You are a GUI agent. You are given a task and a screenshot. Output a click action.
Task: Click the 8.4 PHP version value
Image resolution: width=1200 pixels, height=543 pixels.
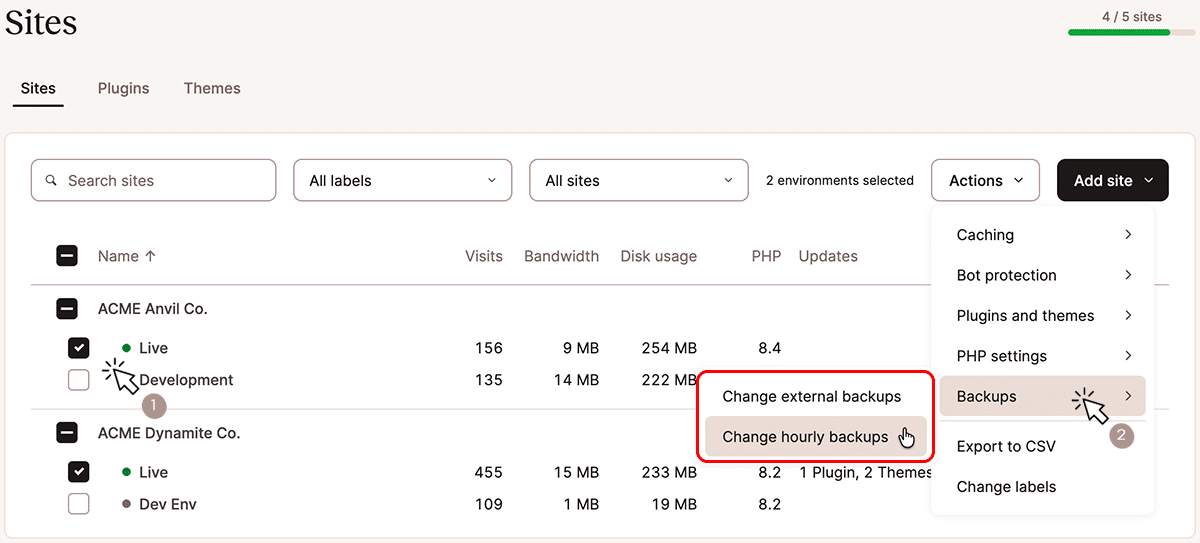769,348
